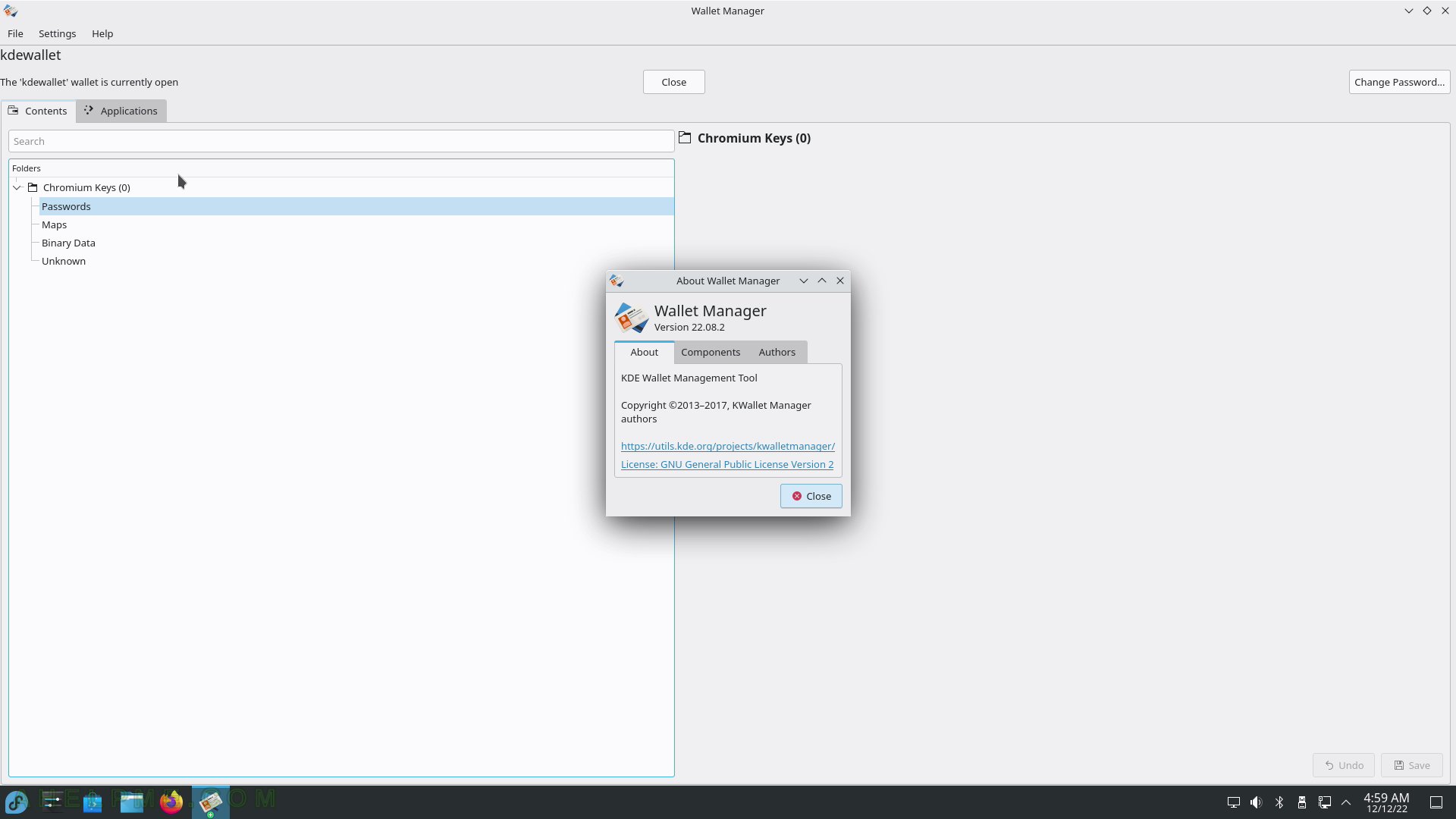This screenshot has width=1456, height=819.
Task: Select Passwords tree entry
Action: pyautogui.click(x=356, y=206)
